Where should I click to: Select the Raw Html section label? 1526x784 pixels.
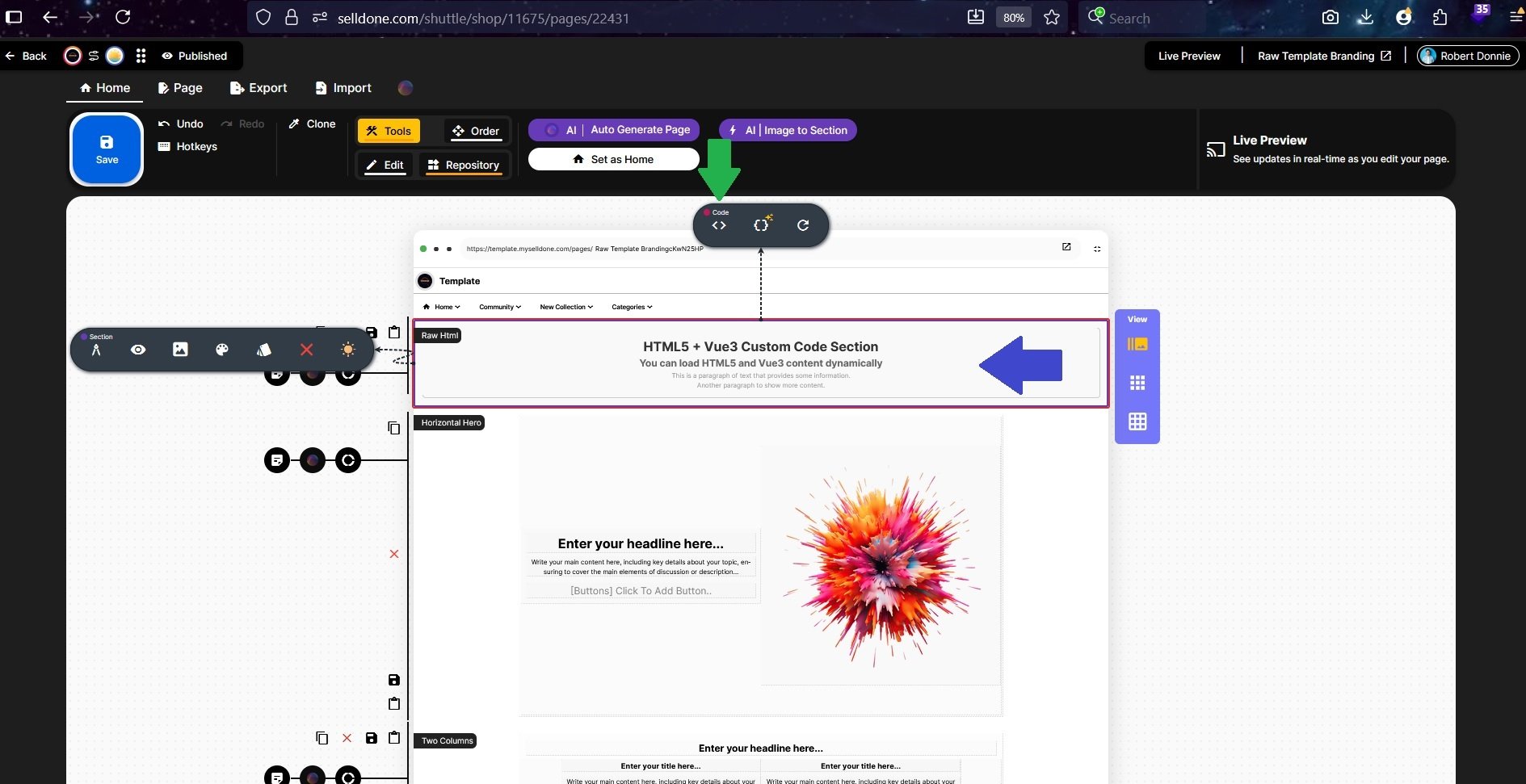(439, 335)
